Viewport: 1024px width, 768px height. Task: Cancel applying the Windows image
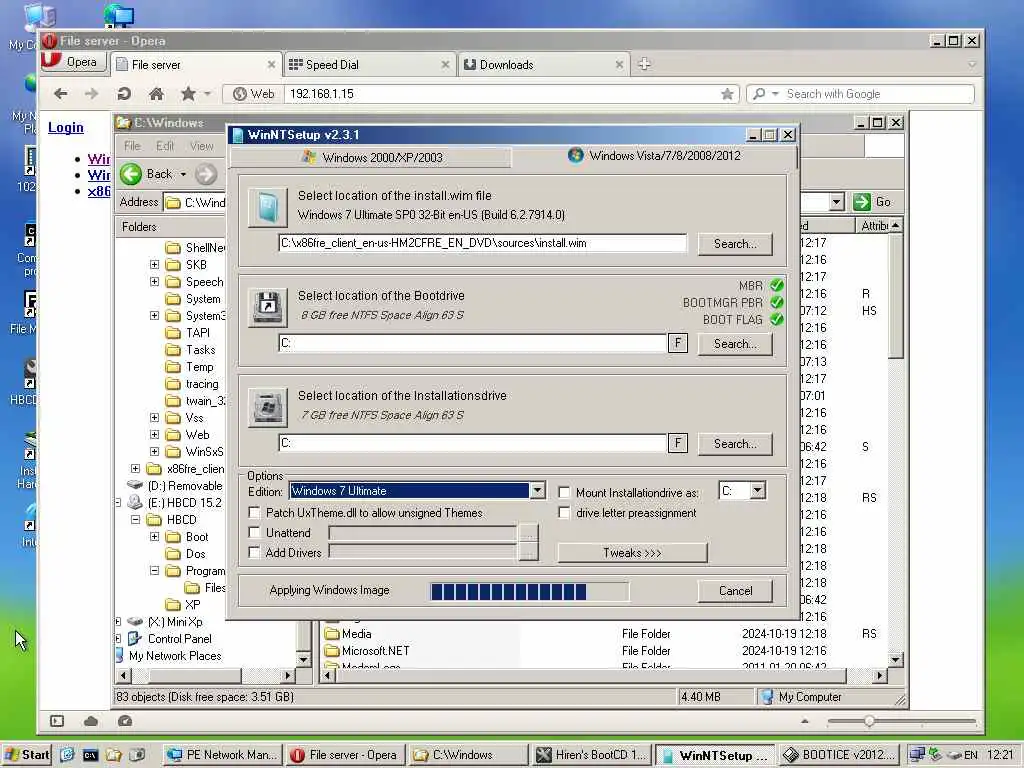735,590
